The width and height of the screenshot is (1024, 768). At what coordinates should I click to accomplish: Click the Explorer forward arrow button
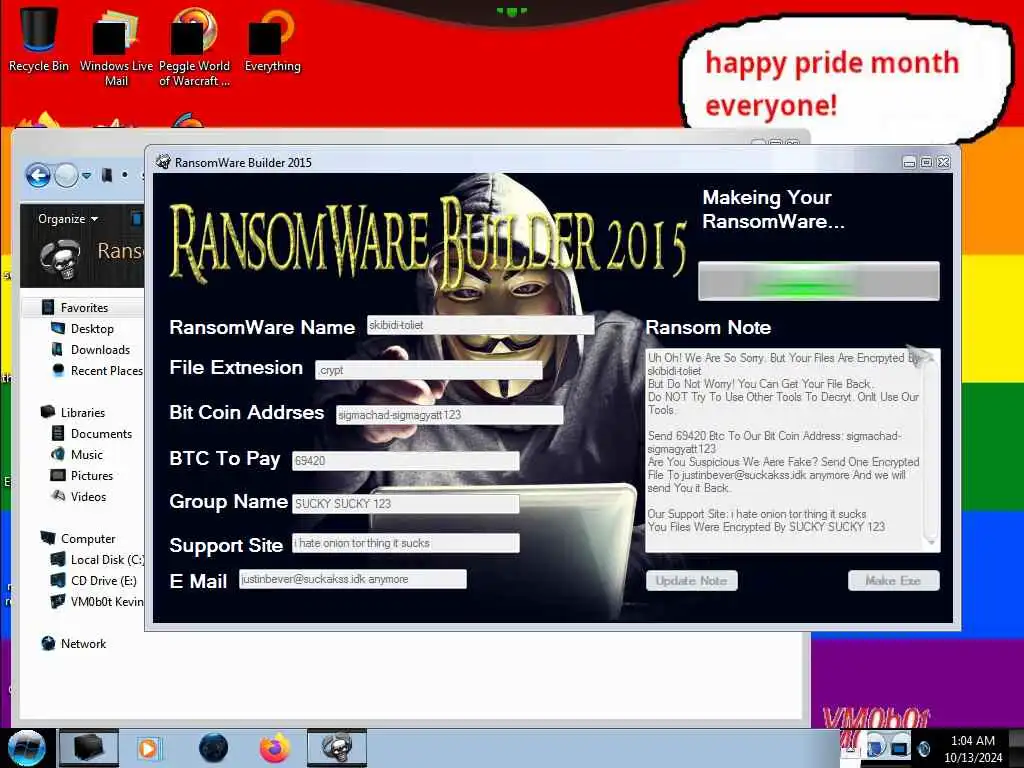pos(66,175)
